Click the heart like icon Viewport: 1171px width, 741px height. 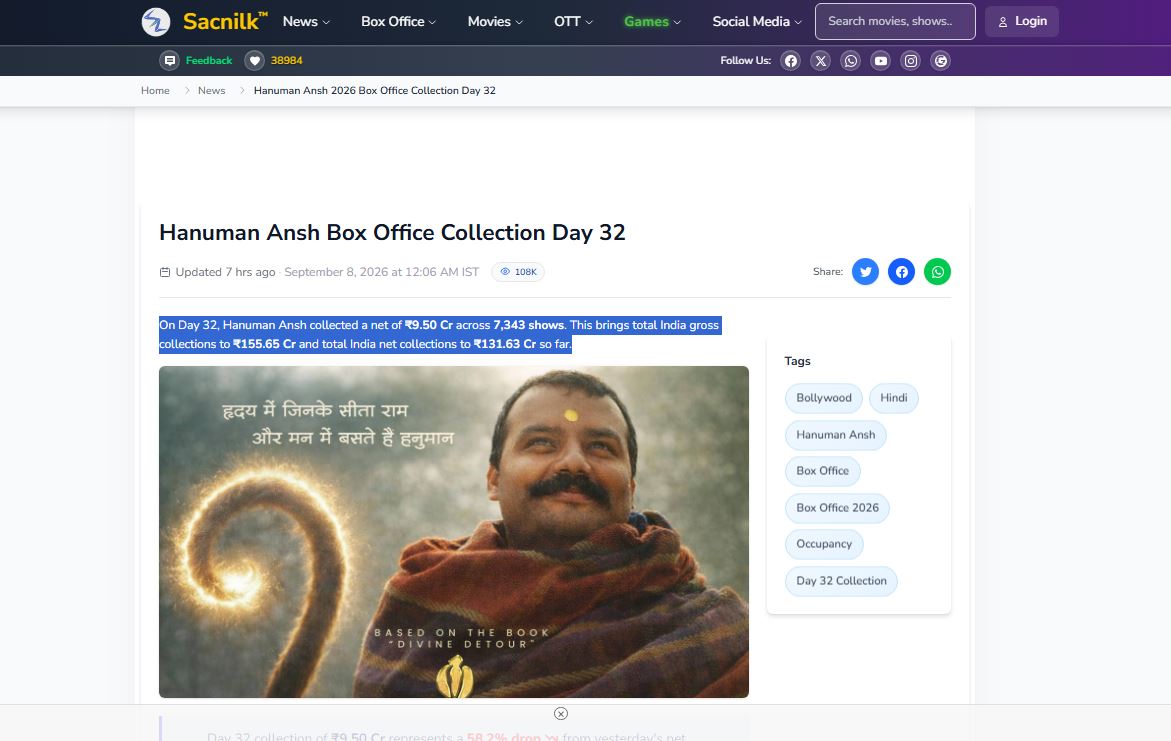click(255, 61)
